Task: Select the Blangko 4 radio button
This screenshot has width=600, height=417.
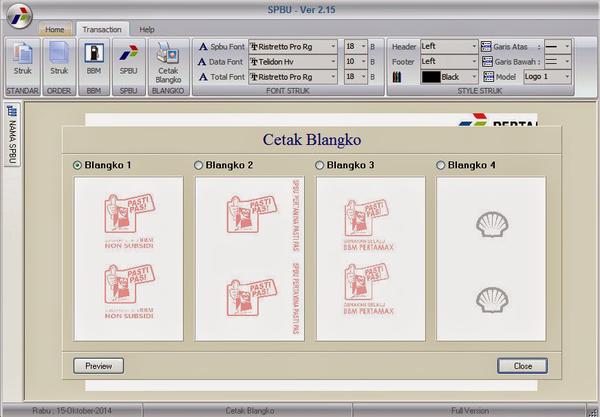Action: click(x=440, y=165)
